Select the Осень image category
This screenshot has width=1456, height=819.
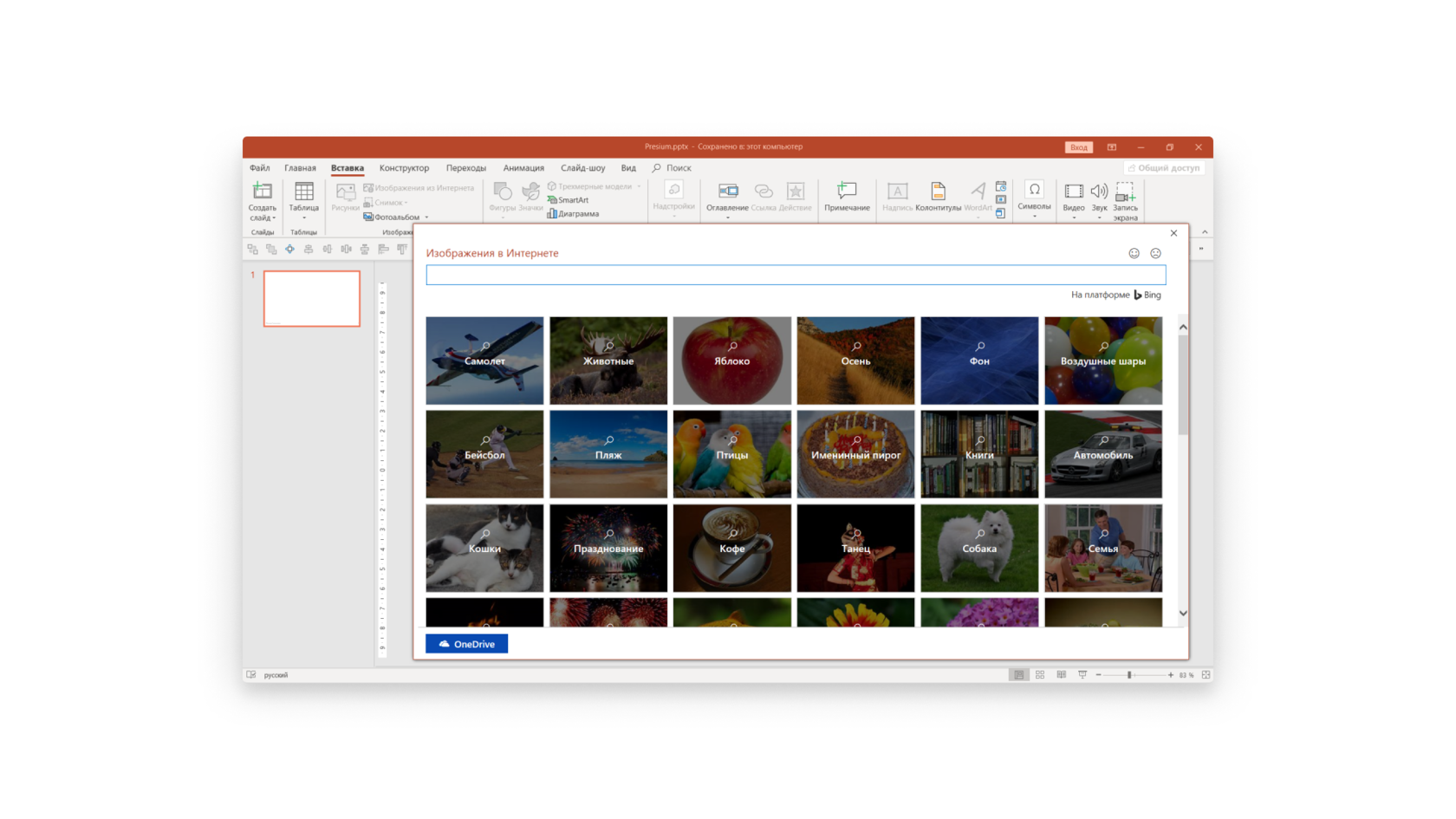855,361
